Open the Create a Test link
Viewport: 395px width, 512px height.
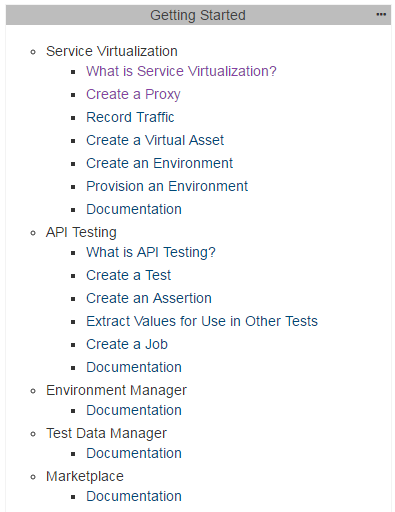tap(129, 275)
